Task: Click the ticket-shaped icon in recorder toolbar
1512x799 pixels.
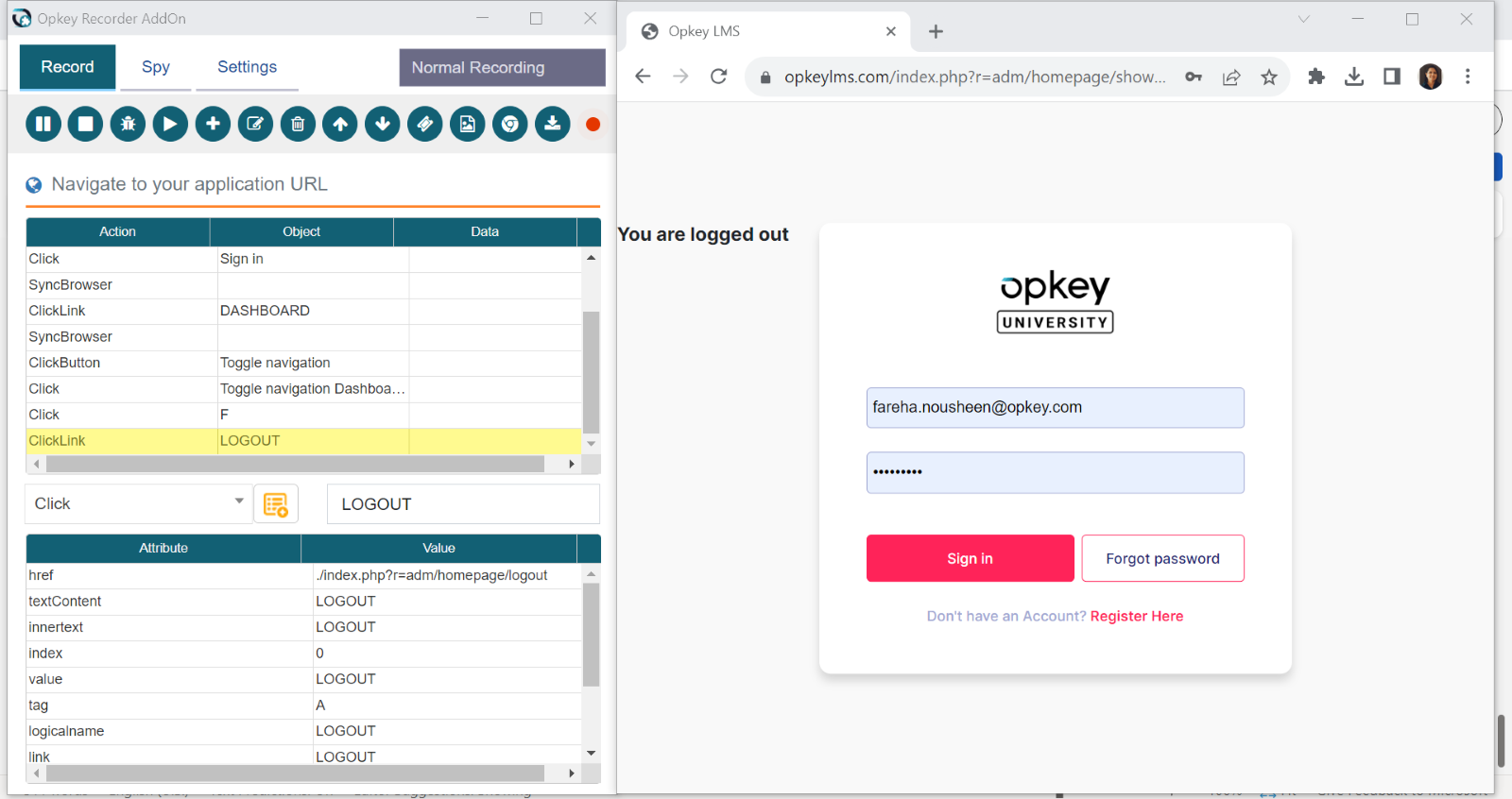Action: coord(425,124)
